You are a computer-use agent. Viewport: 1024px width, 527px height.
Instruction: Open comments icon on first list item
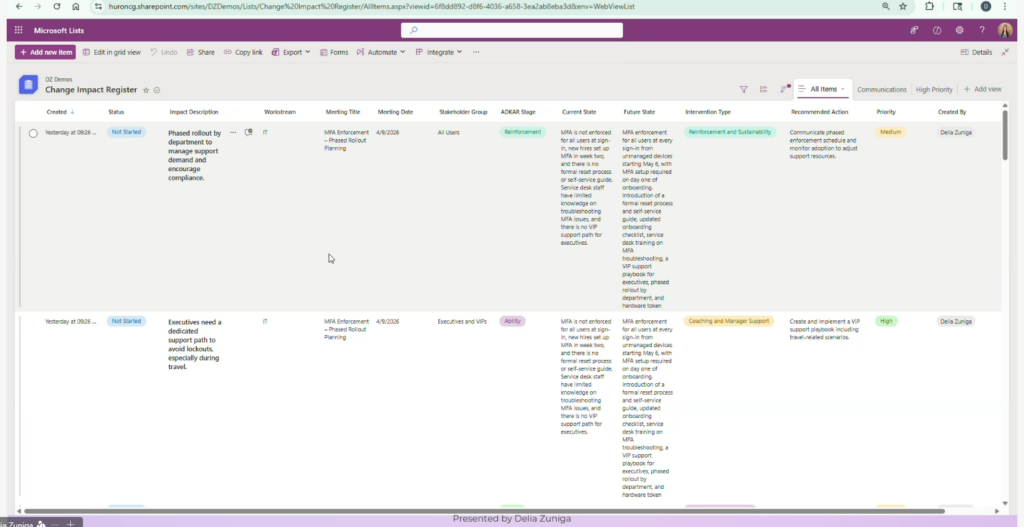click(248, 132)
